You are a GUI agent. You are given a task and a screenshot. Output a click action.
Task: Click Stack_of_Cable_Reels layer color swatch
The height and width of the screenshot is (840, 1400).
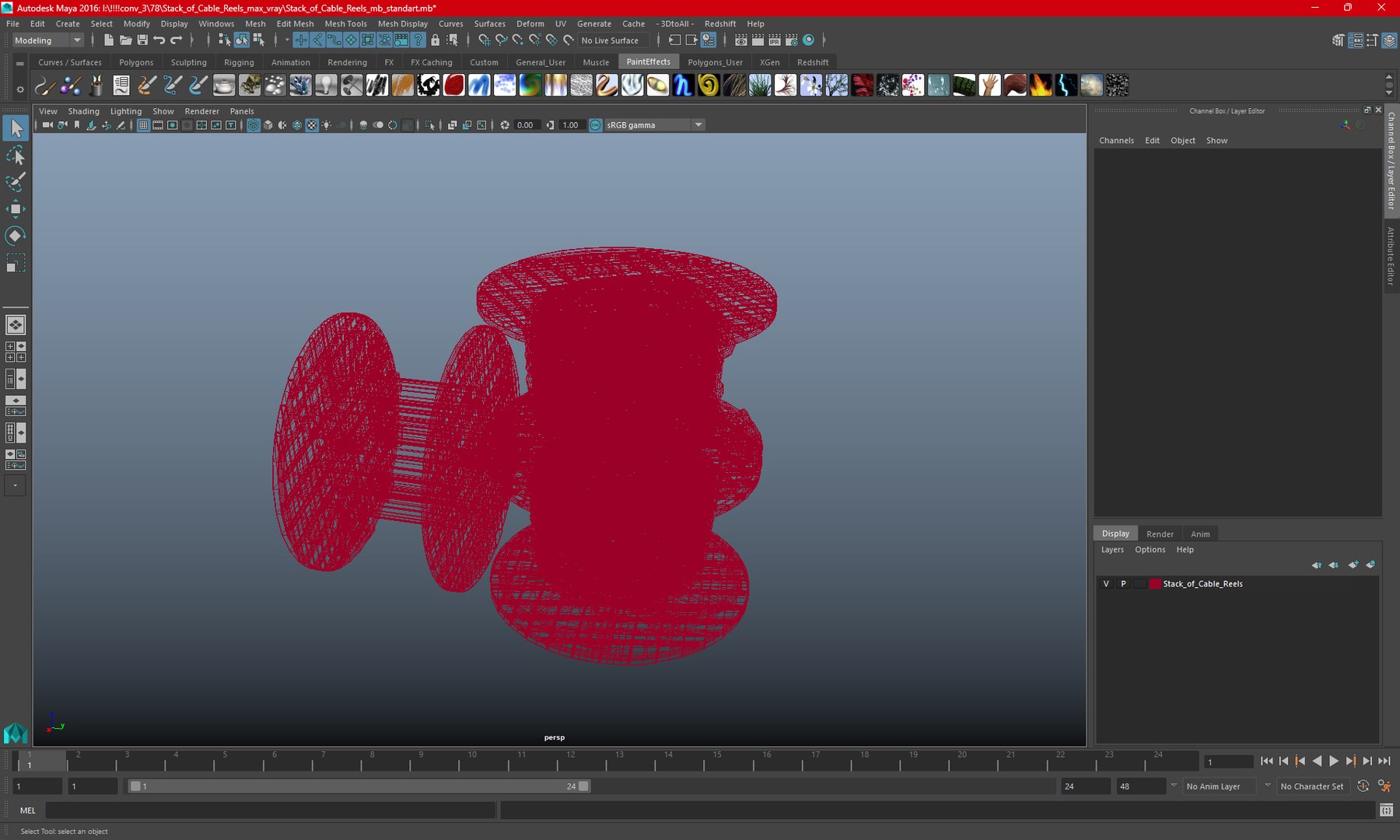tap(1155, 584)
